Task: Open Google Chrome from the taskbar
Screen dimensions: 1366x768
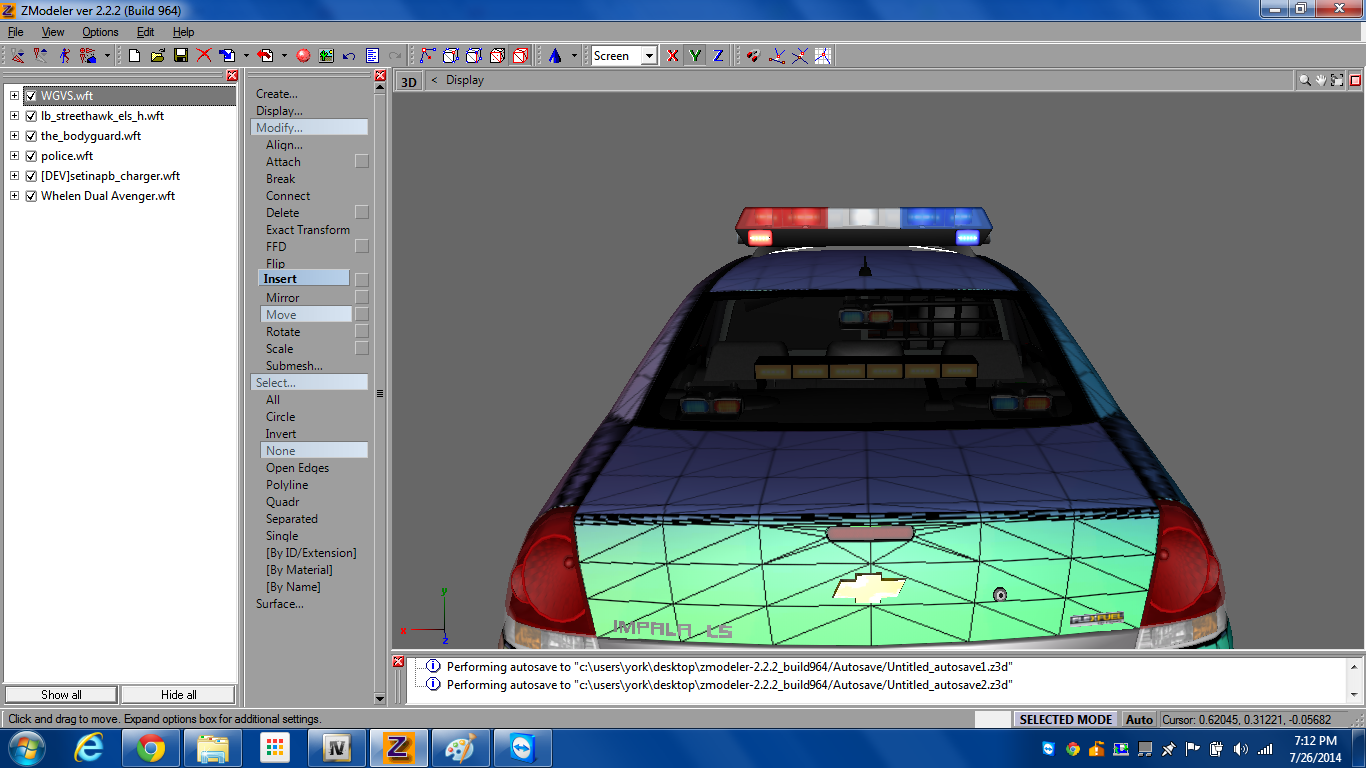Action: [x=151, y=748]
